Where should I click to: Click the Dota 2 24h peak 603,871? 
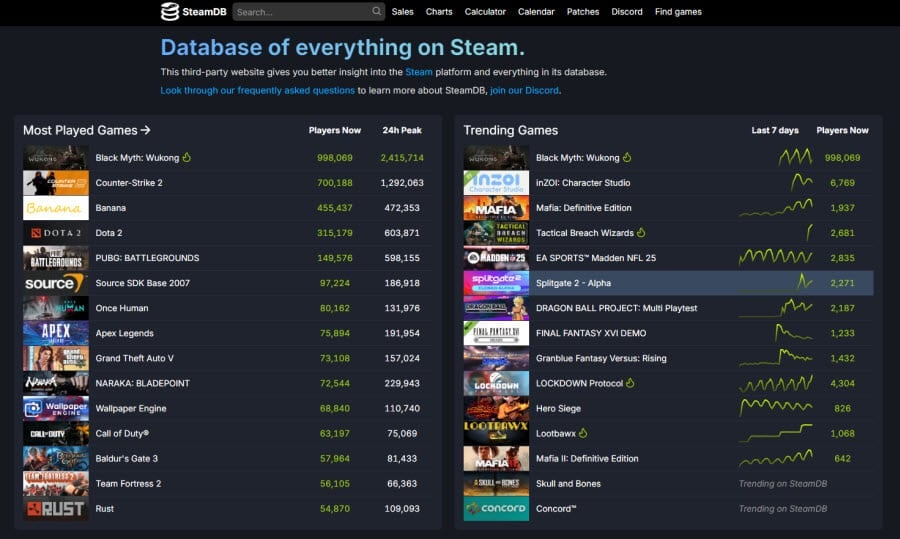click(402, 232)
